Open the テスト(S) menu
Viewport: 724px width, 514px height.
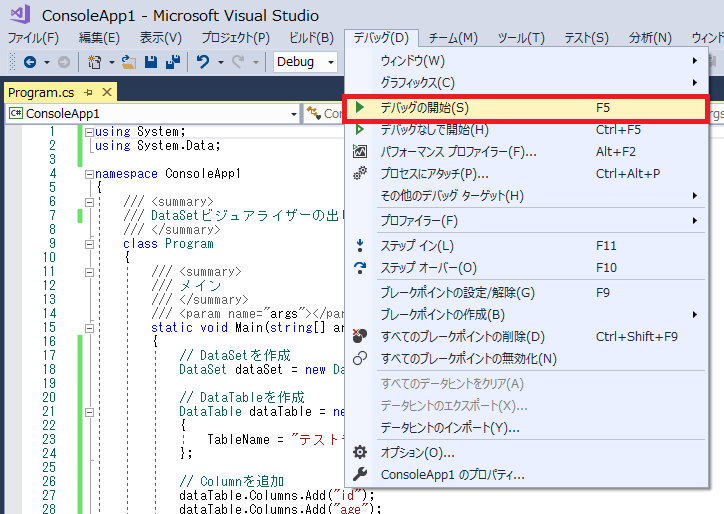pos(586,37)
